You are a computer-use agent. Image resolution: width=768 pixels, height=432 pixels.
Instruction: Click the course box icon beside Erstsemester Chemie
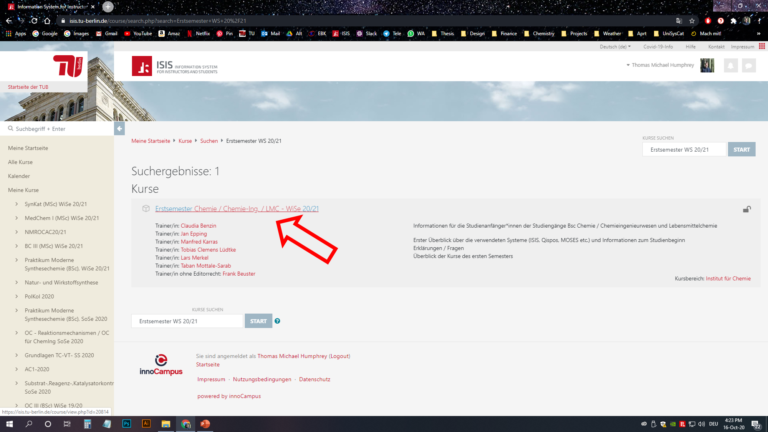click(x=145, y=209)
